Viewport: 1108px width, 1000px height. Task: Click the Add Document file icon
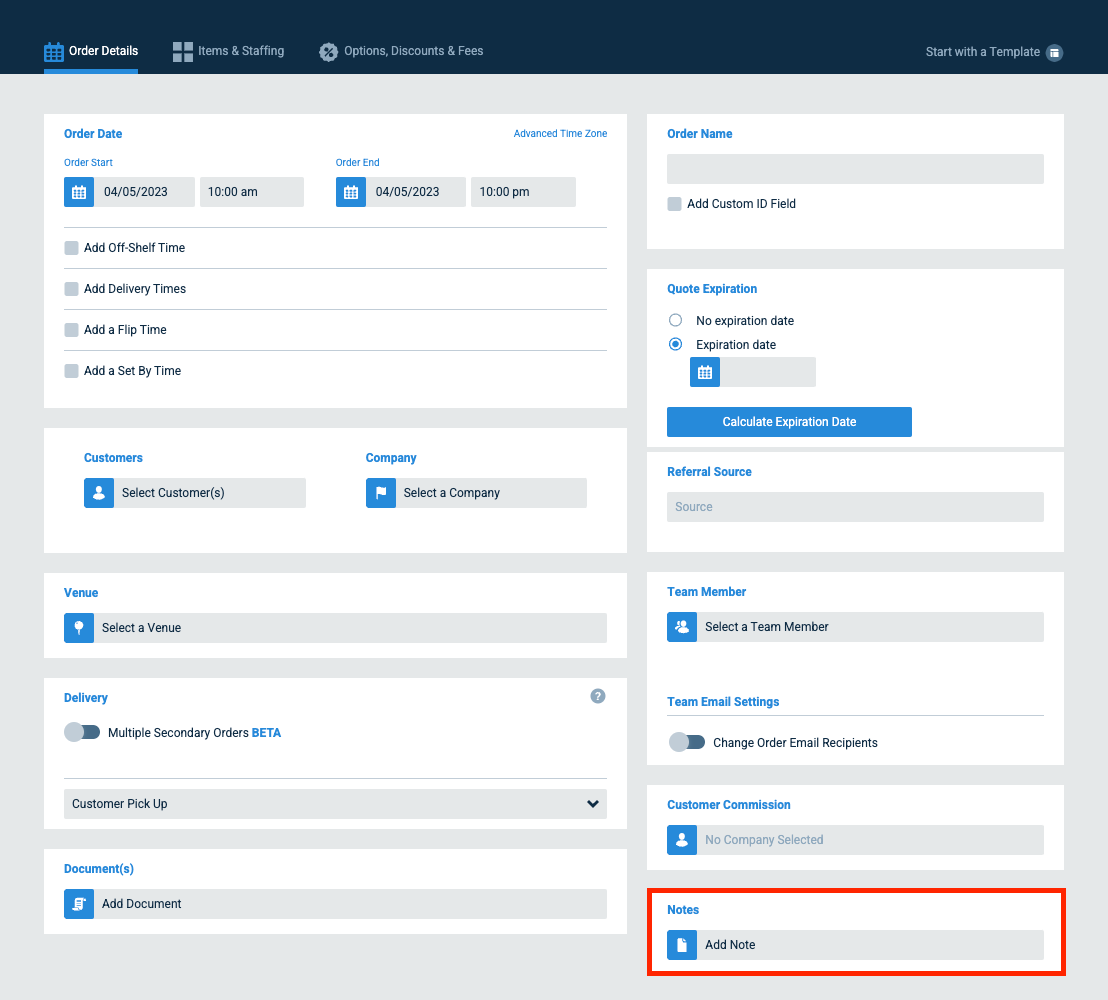79,903
